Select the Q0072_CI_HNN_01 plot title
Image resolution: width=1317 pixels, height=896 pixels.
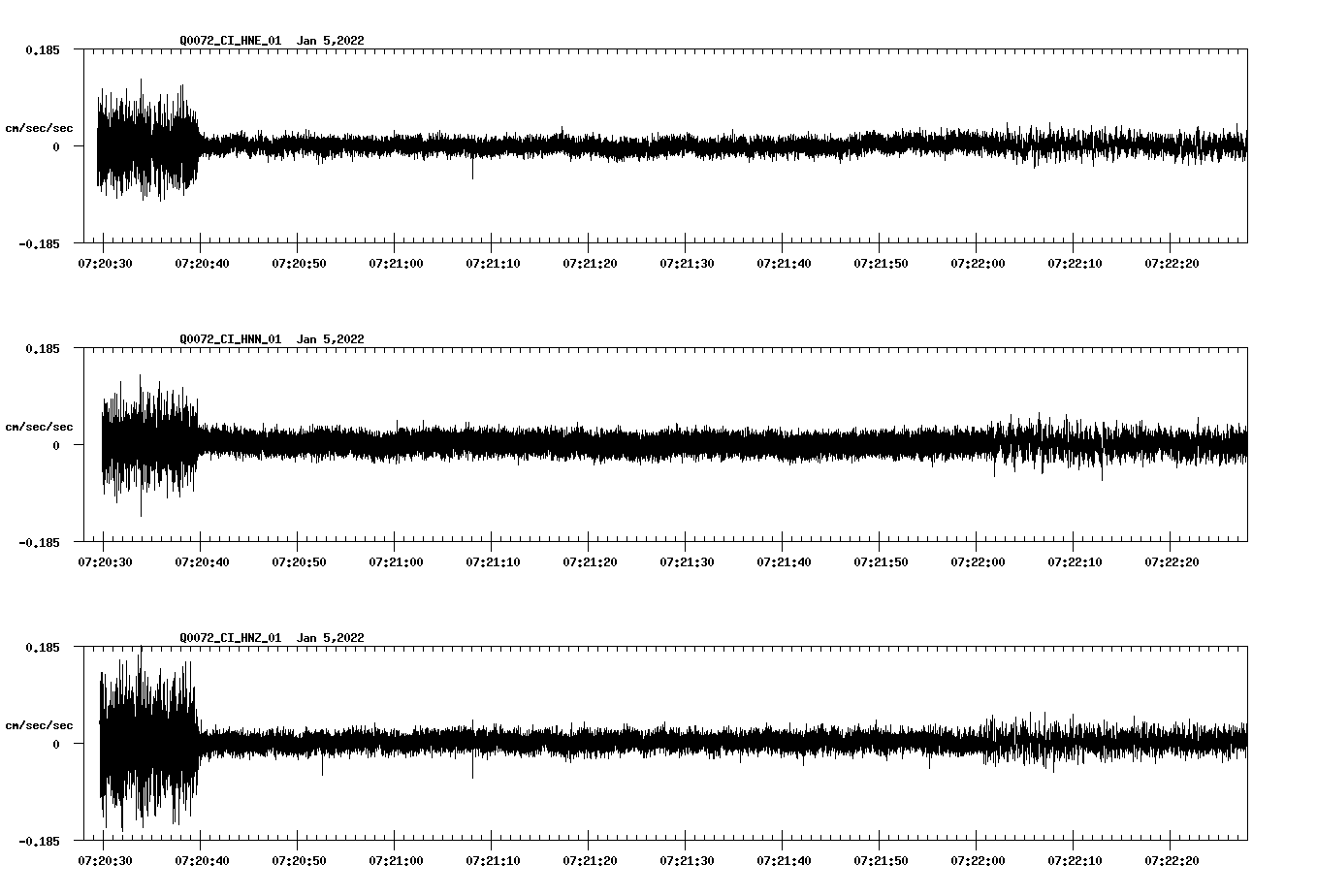tap(231, 339)
